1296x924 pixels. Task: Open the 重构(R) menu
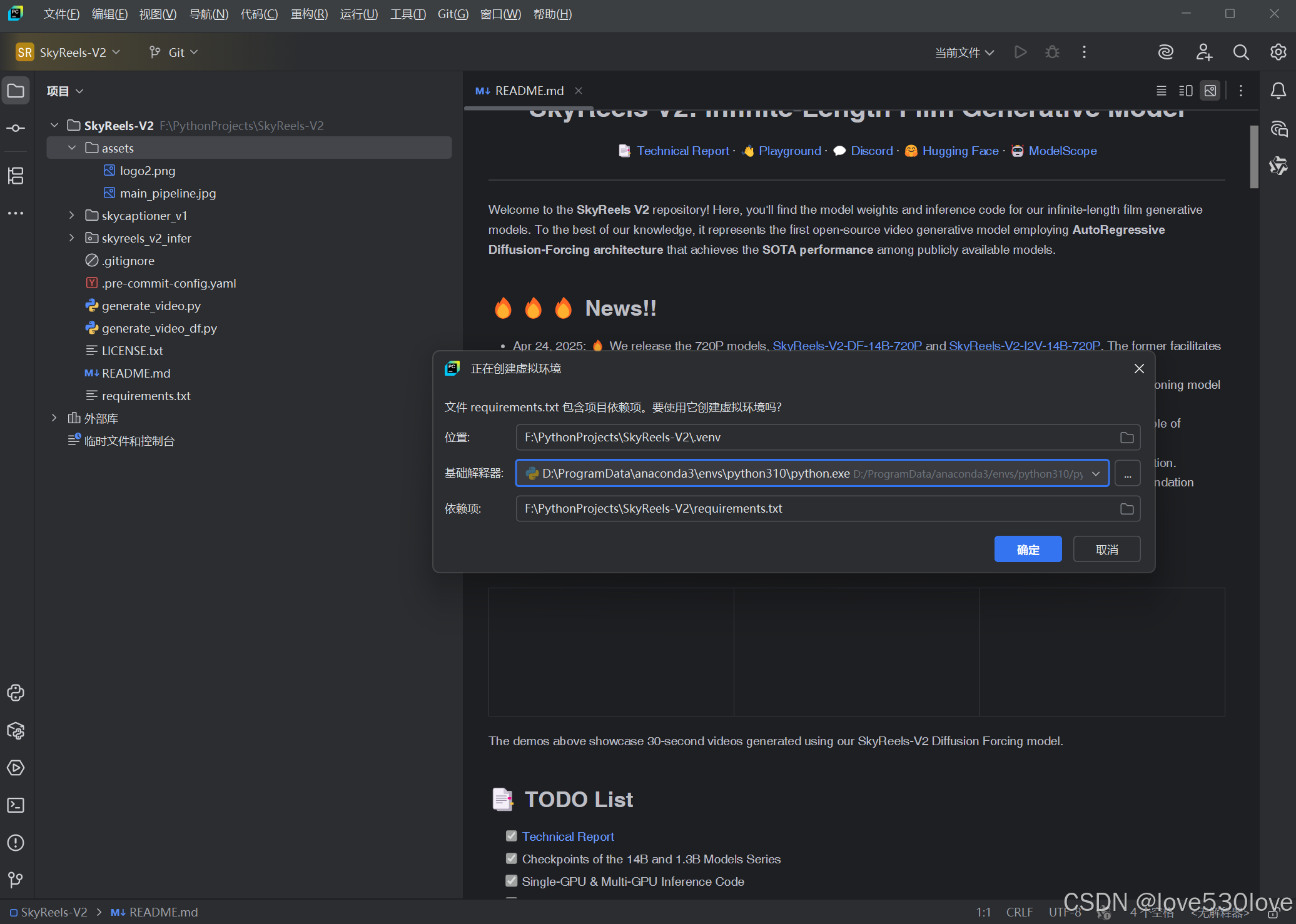(308, 14)
